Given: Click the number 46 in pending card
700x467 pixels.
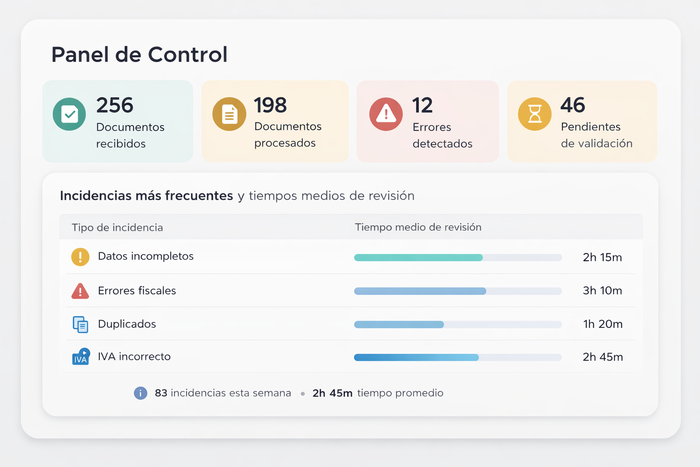Looking at the screenshot, I should 573,105.
